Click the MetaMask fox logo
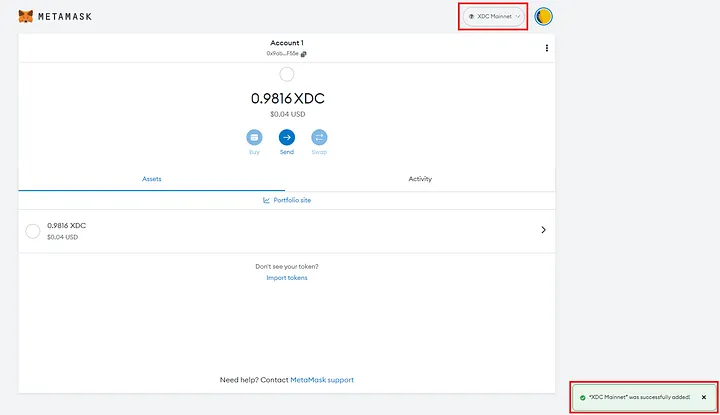The image size is (720, 415). (24, 16)
